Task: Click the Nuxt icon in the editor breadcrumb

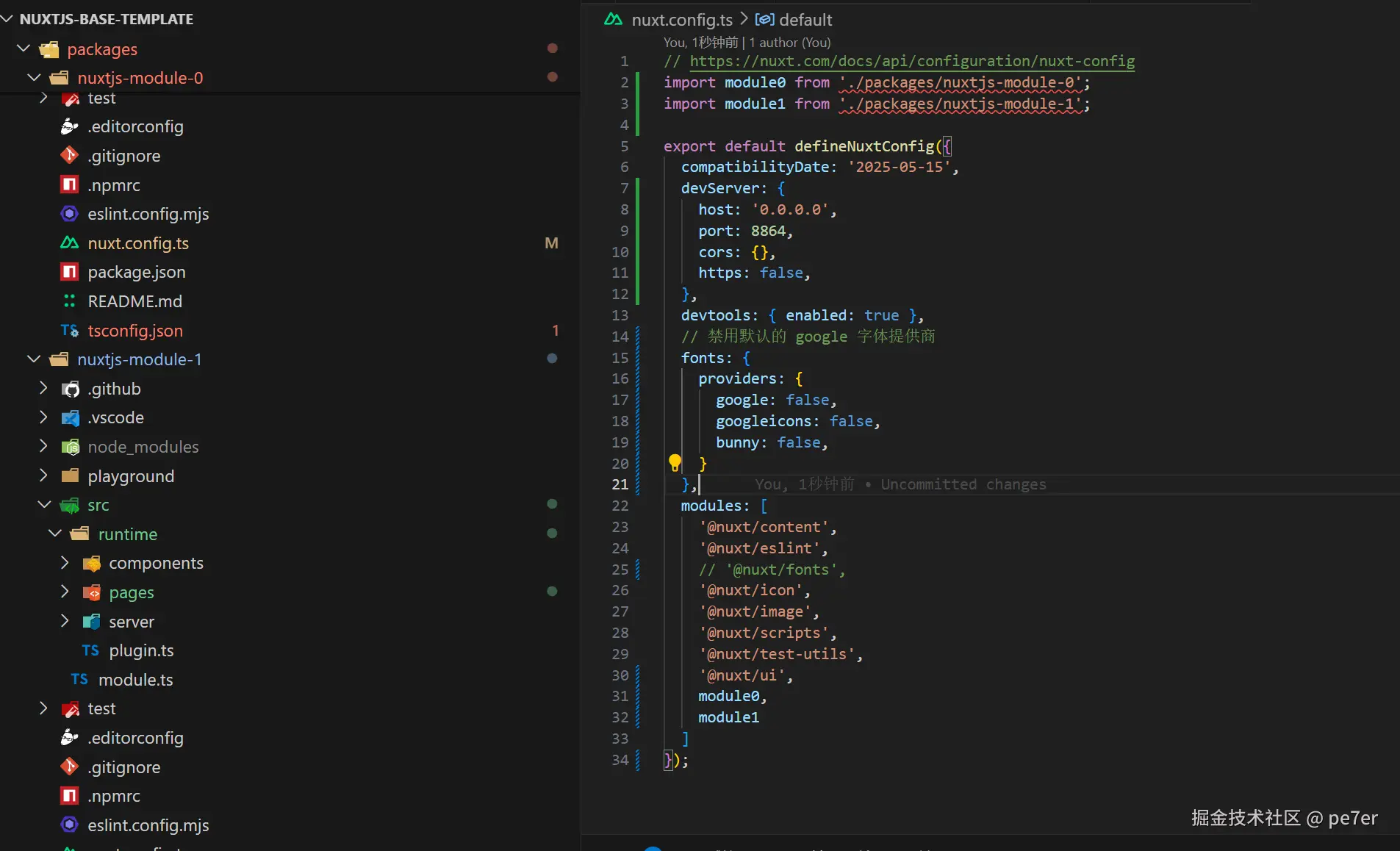Action: [613, 19]
